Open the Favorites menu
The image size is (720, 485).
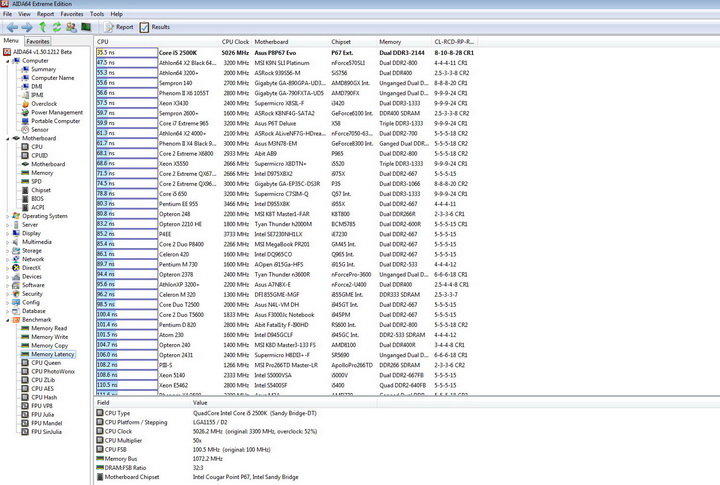[72, 14]
